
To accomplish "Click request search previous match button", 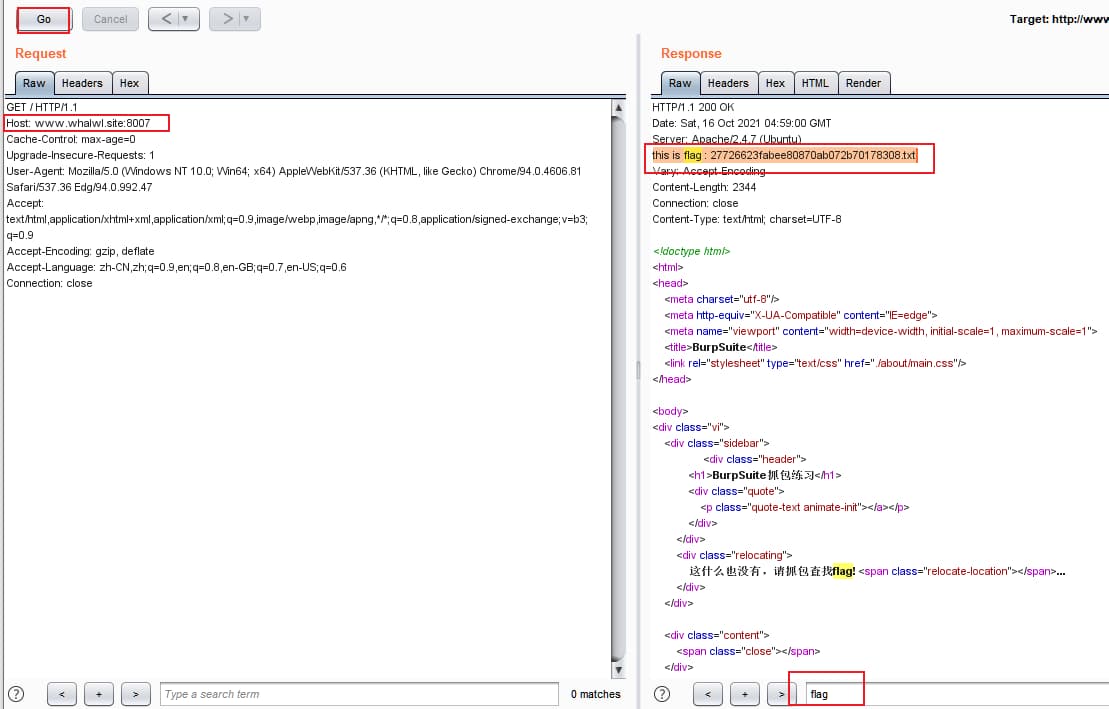I will click(x=62, y=694).
